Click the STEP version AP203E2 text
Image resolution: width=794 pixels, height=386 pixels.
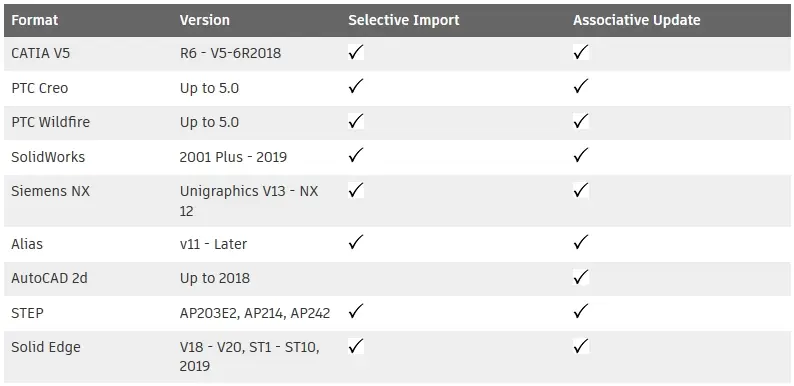[x=209, y=313]
